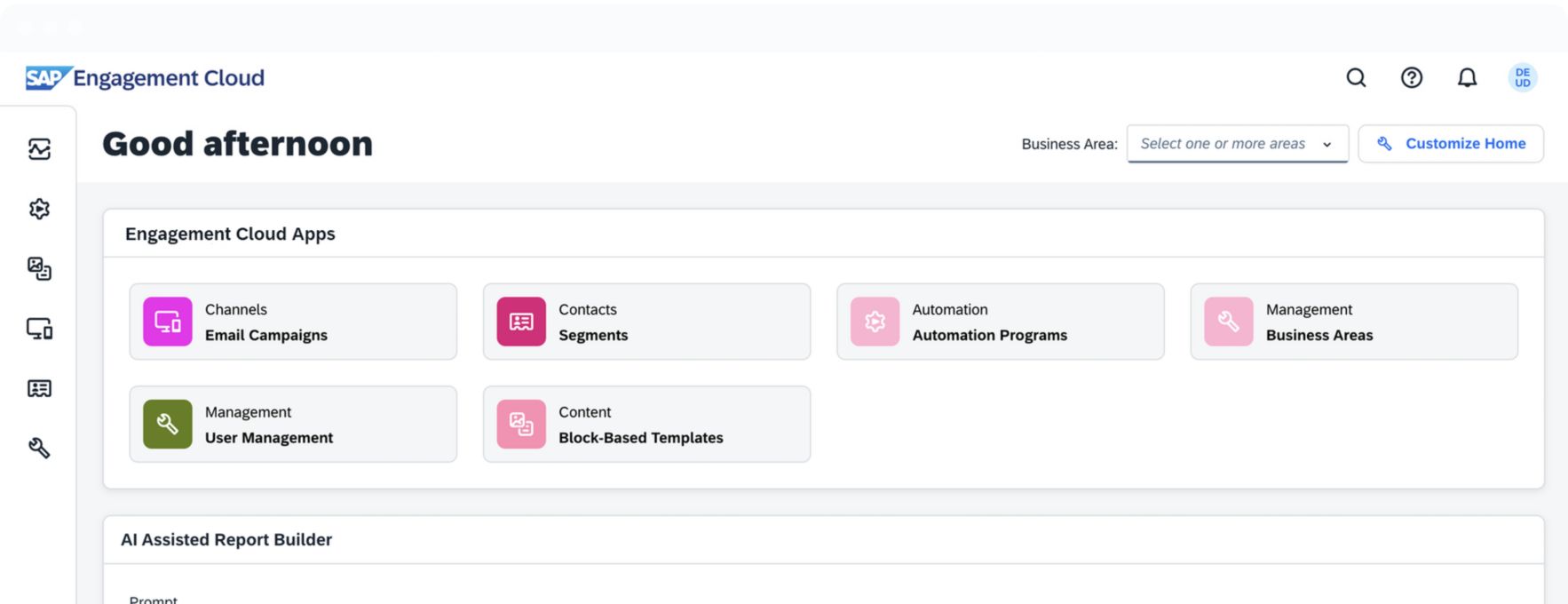Viewport: 1568px width, 604px height.
Task: Expand the Business Area dropdown
Action: (x=1224, y=144)
